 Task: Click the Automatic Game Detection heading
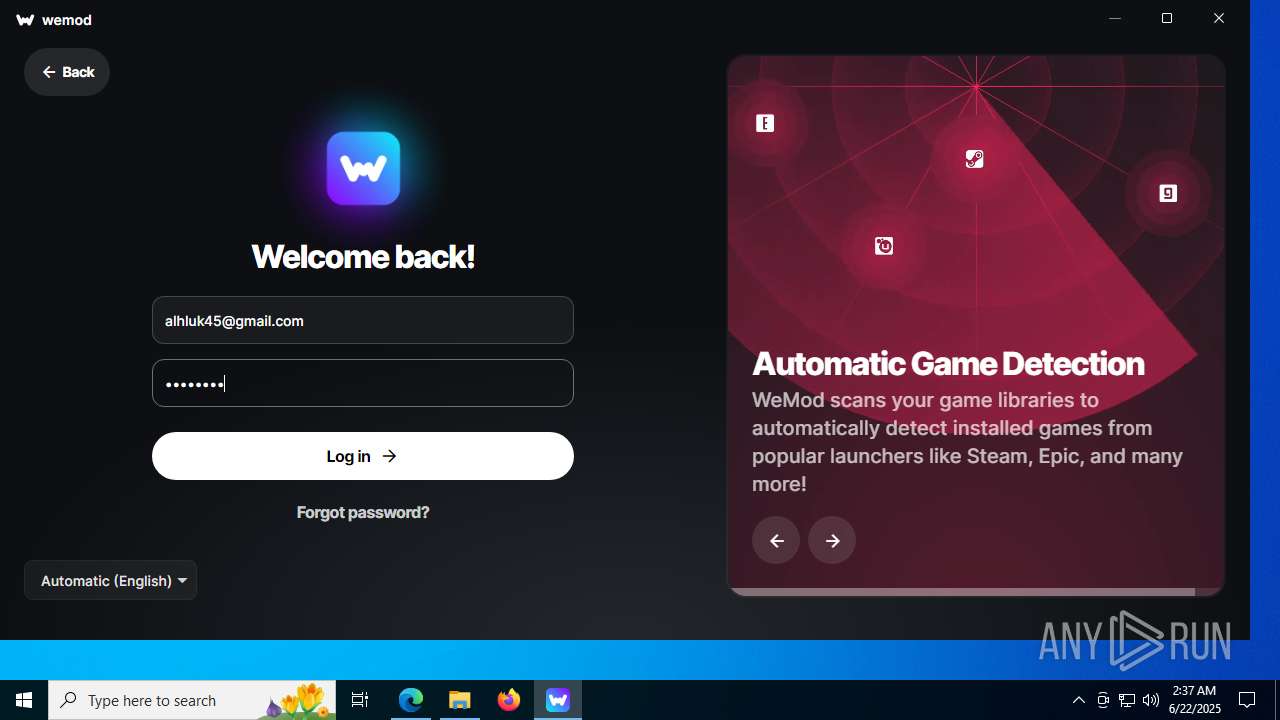948,363
